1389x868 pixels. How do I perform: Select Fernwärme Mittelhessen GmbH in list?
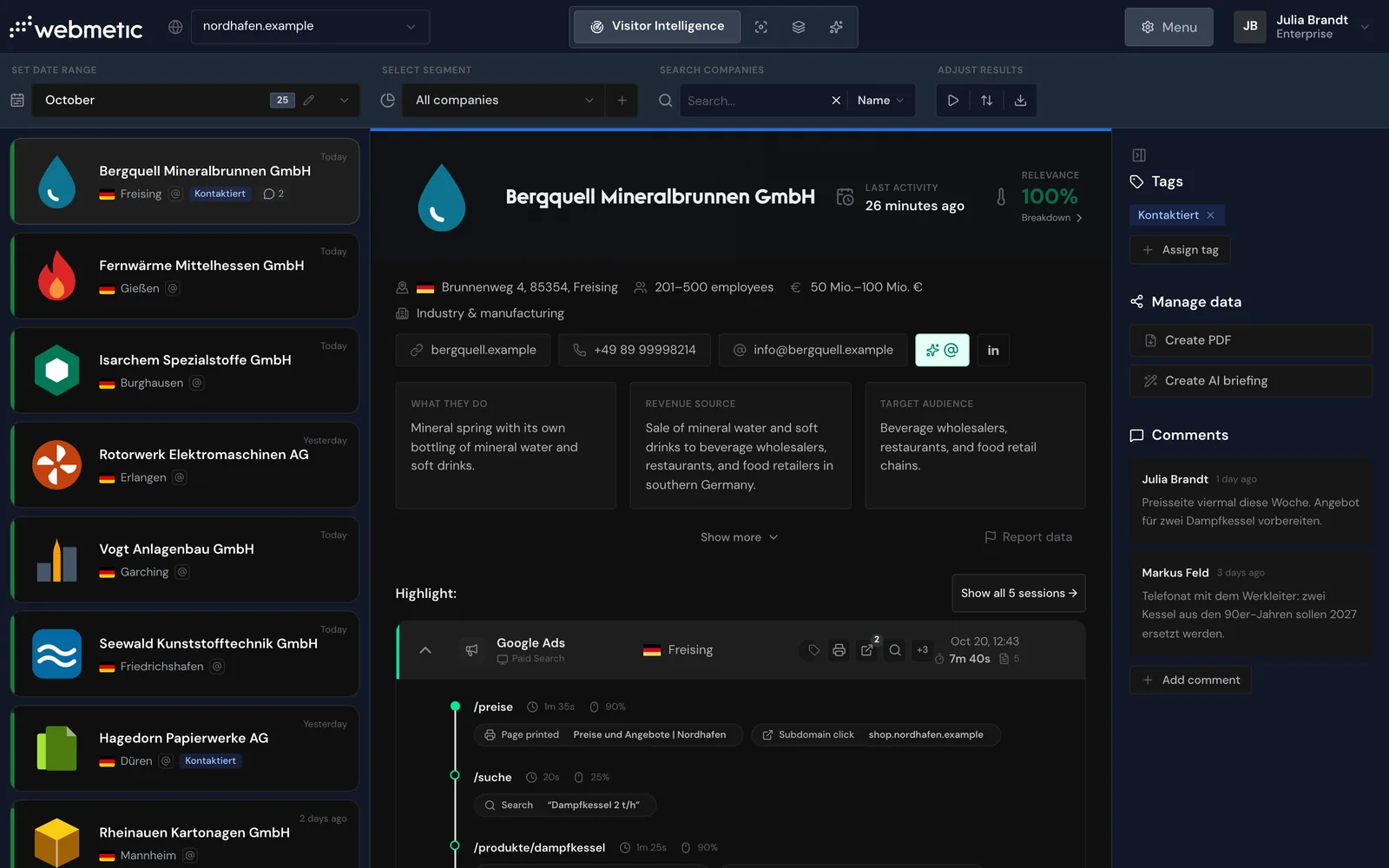point(185,276)
